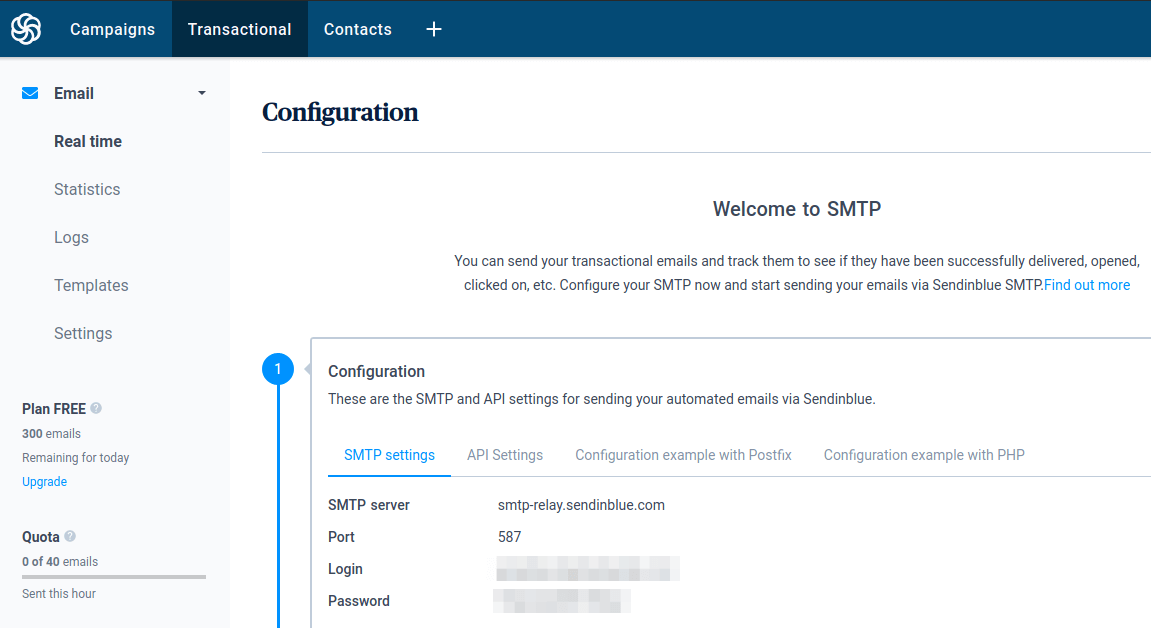Viewport: 1151px width, 628px height.
Task: Collapse the Email section dropdown arrow
Action: point(202,93)
